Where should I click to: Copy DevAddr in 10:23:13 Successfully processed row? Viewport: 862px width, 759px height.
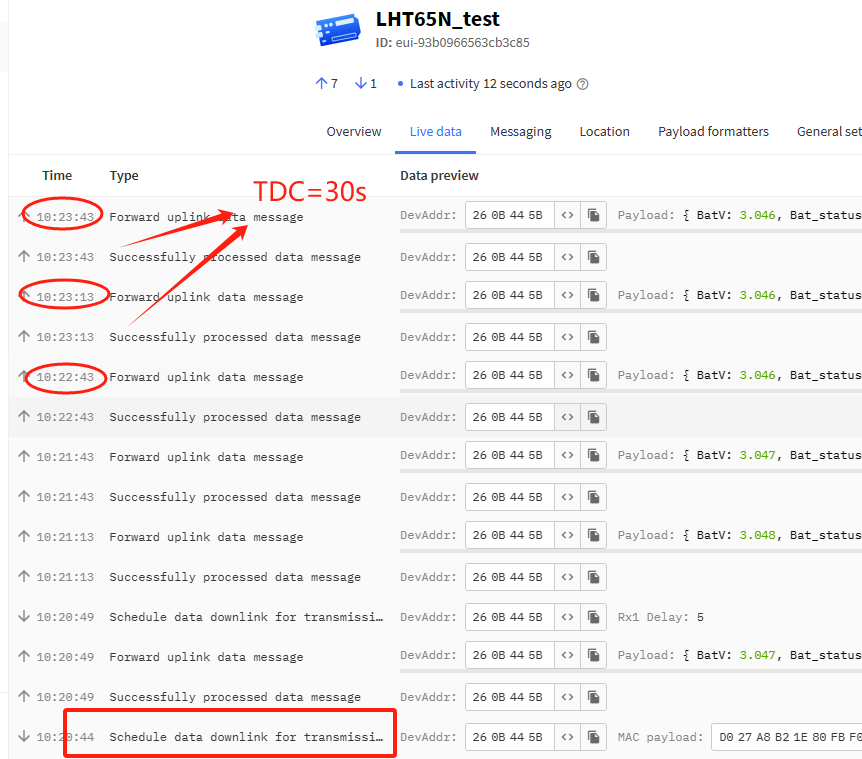click(x=594, y=337)
